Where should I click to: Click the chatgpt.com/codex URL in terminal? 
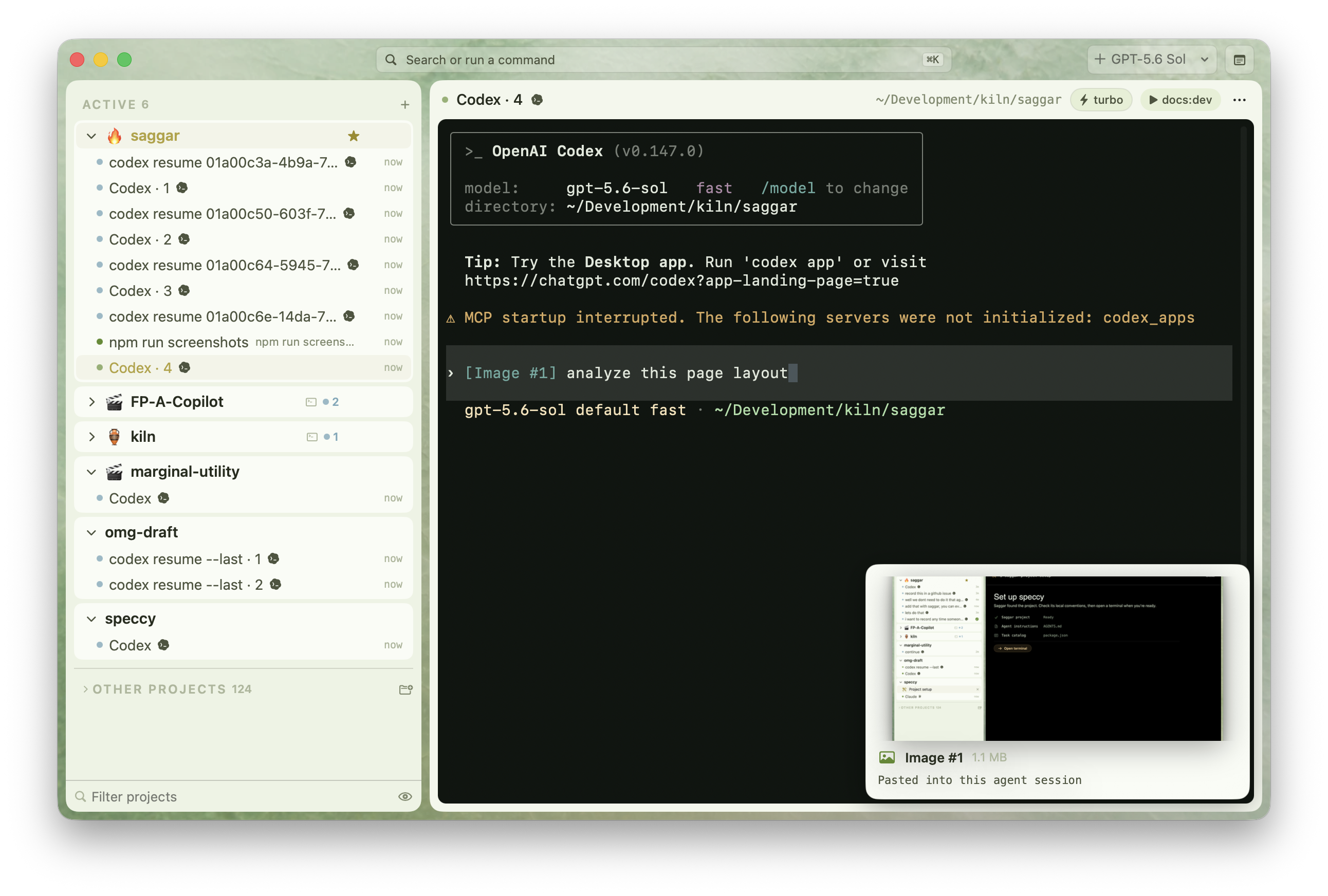tap(681, 281)
